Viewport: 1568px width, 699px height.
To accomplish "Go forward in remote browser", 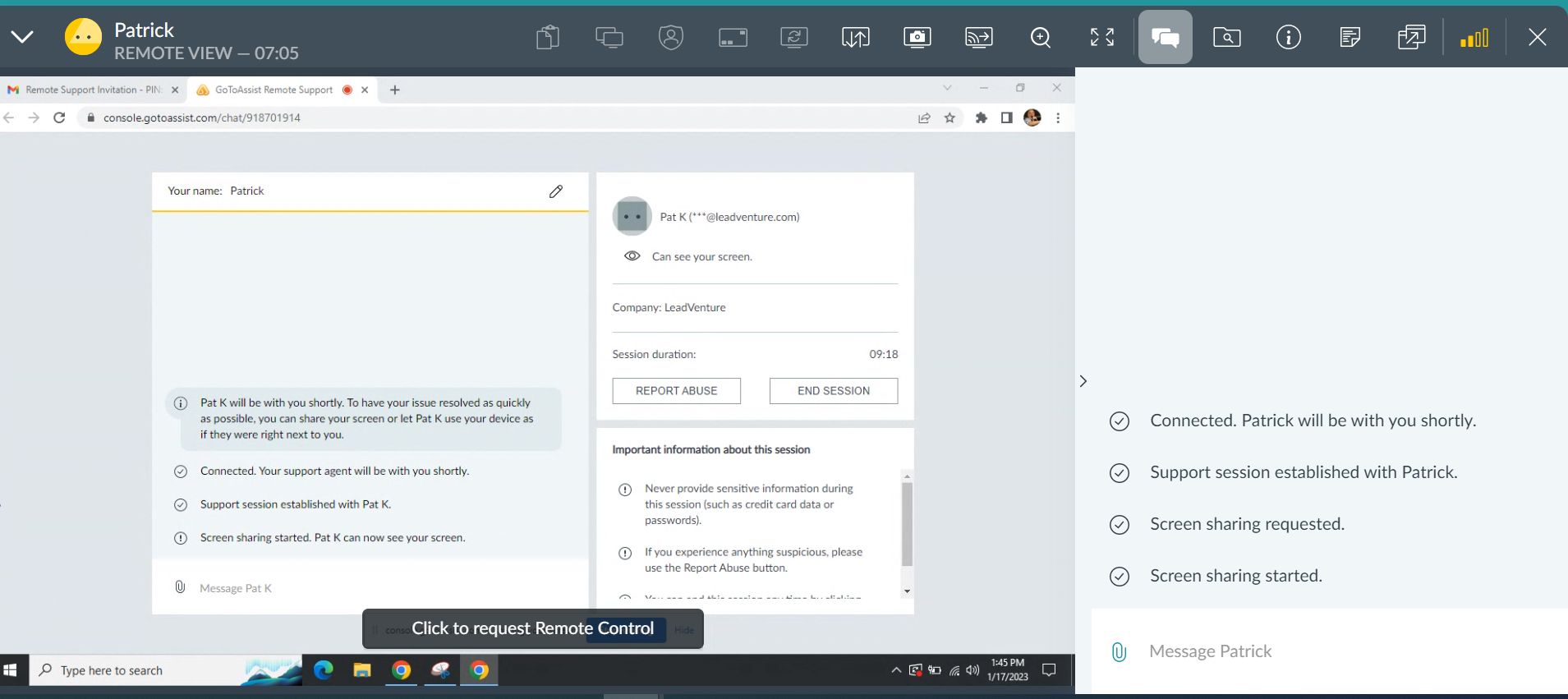I will pos(34,117).
